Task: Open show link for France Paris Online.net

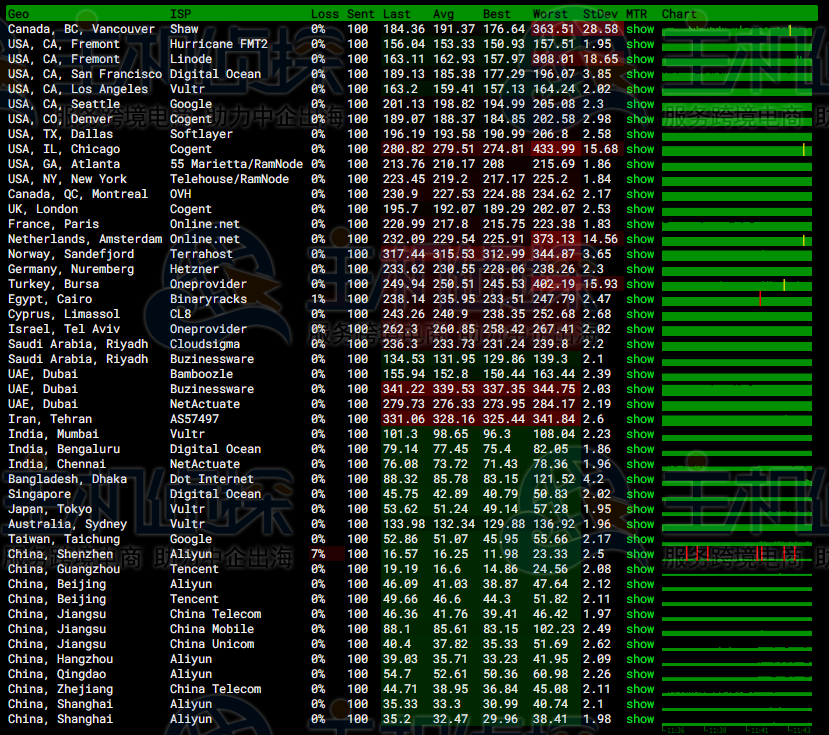Action: pos(640,224)
